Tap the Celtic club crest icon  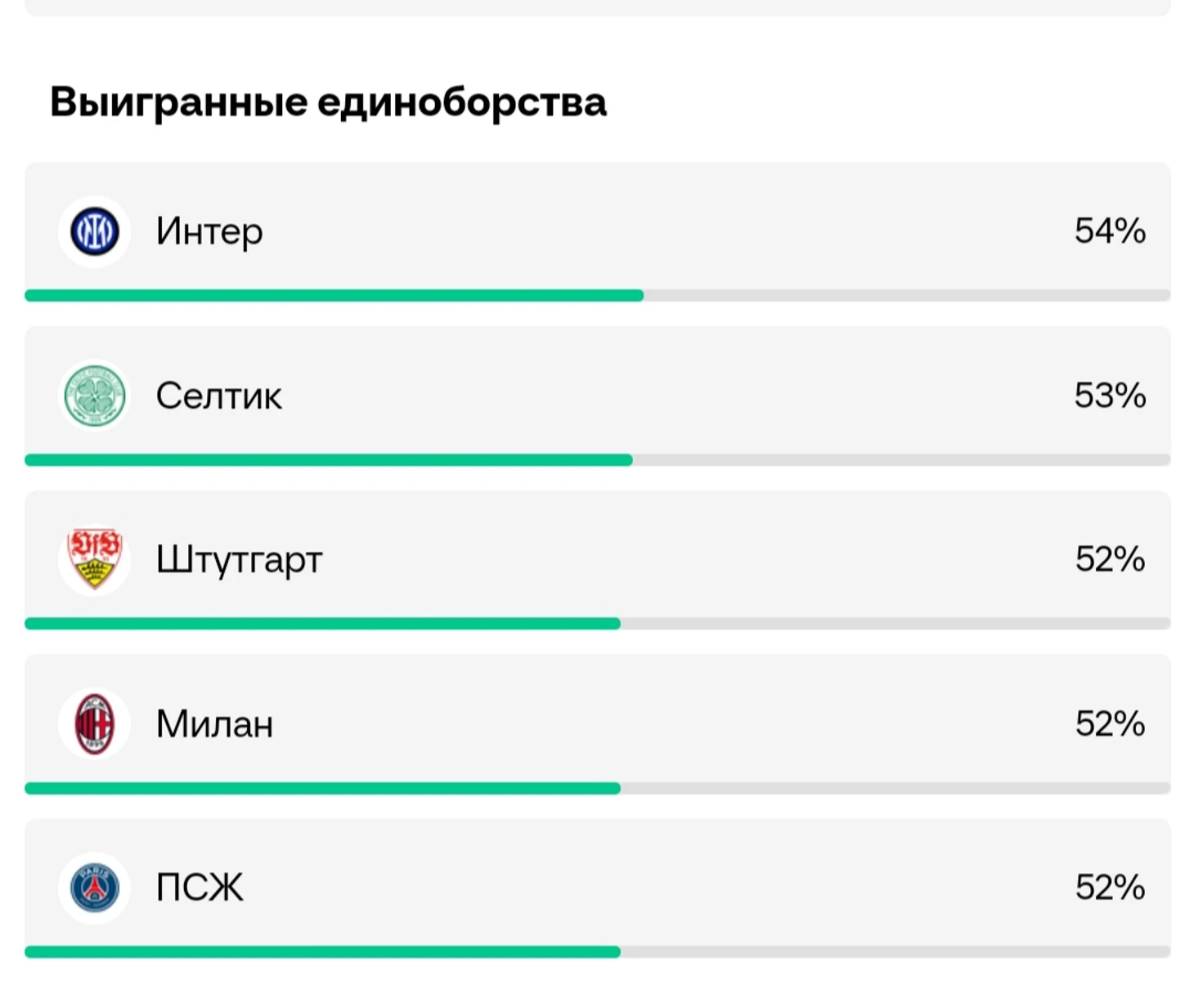[95, 396]
